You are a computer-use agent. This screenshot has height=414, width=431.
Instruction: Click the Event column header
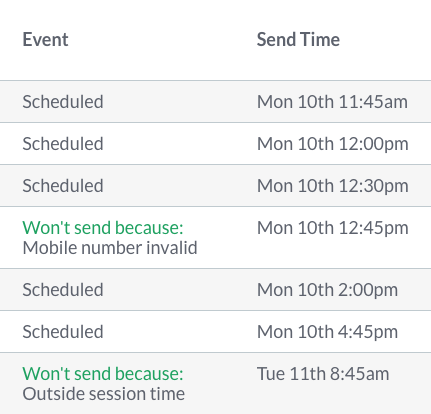(45, 40)
